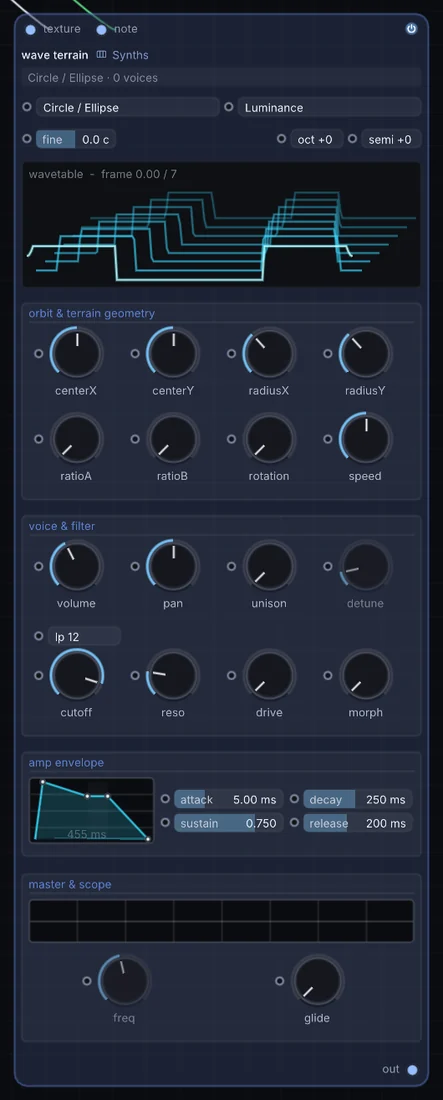
Task: Click the modulation port beside glide
Action: (x=279, y=981)
